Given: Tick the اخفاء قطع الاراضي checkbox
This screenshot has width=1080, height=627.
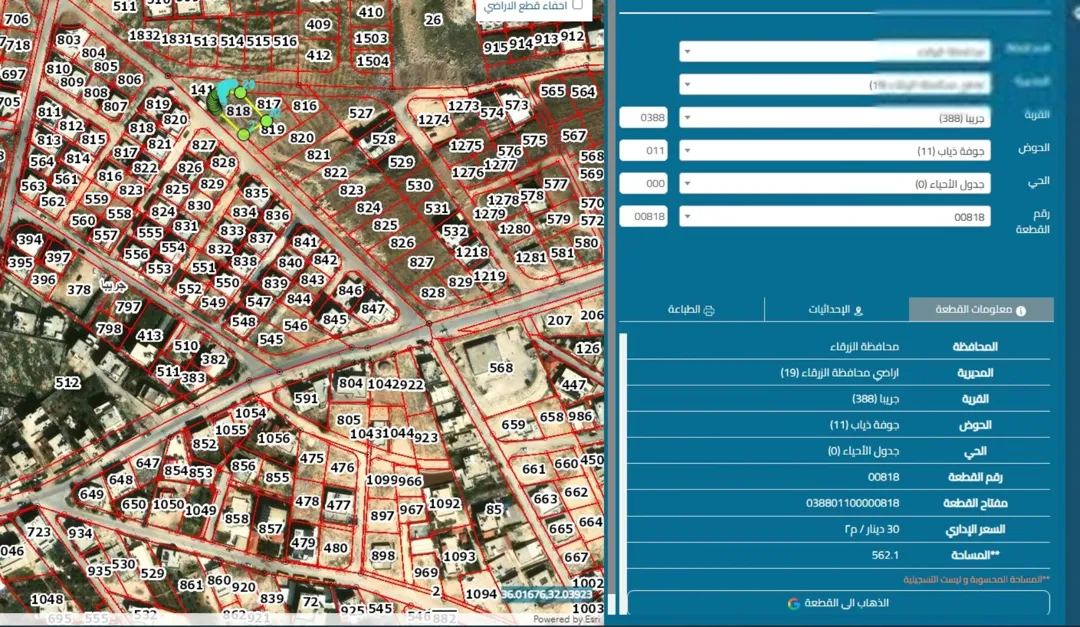Looking at the screenshot, I should click(578, 5).
